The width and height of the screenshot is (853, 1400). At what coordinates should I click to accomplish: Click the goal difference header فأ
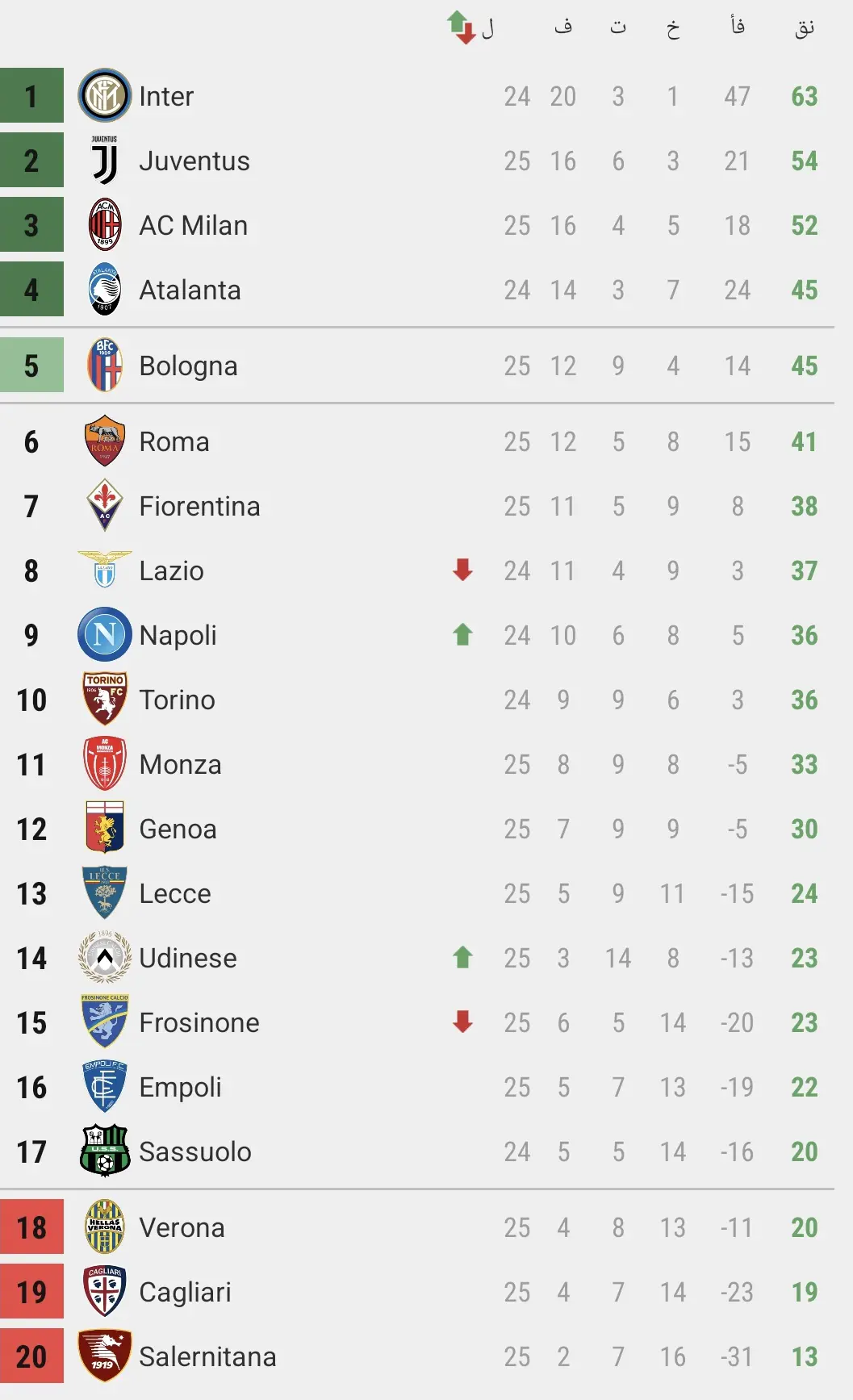[738, 26]
